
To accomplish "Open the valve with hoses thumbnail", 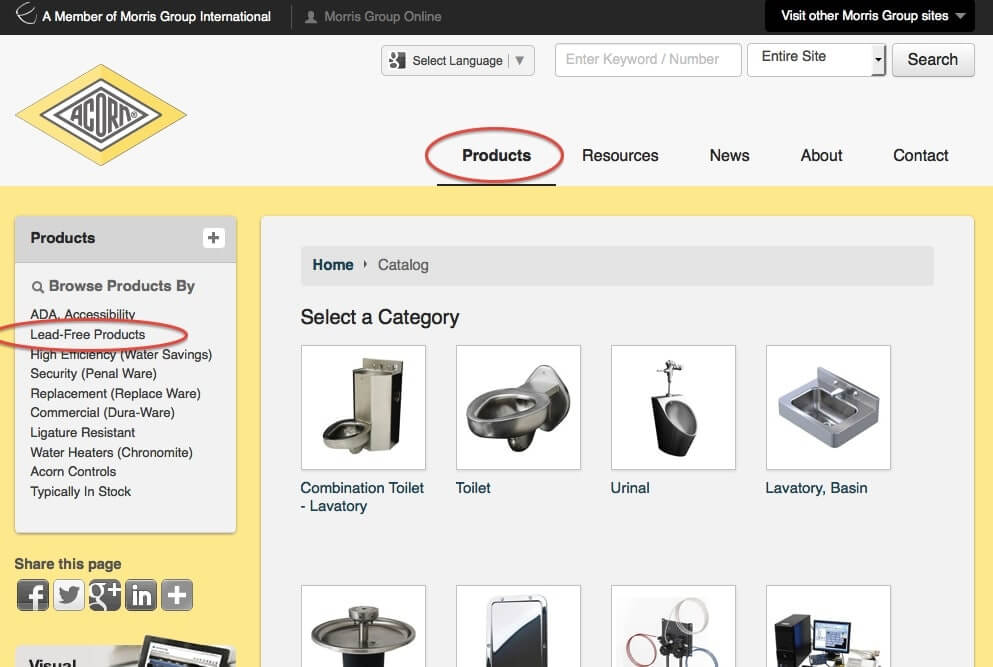I will [673, 626].
